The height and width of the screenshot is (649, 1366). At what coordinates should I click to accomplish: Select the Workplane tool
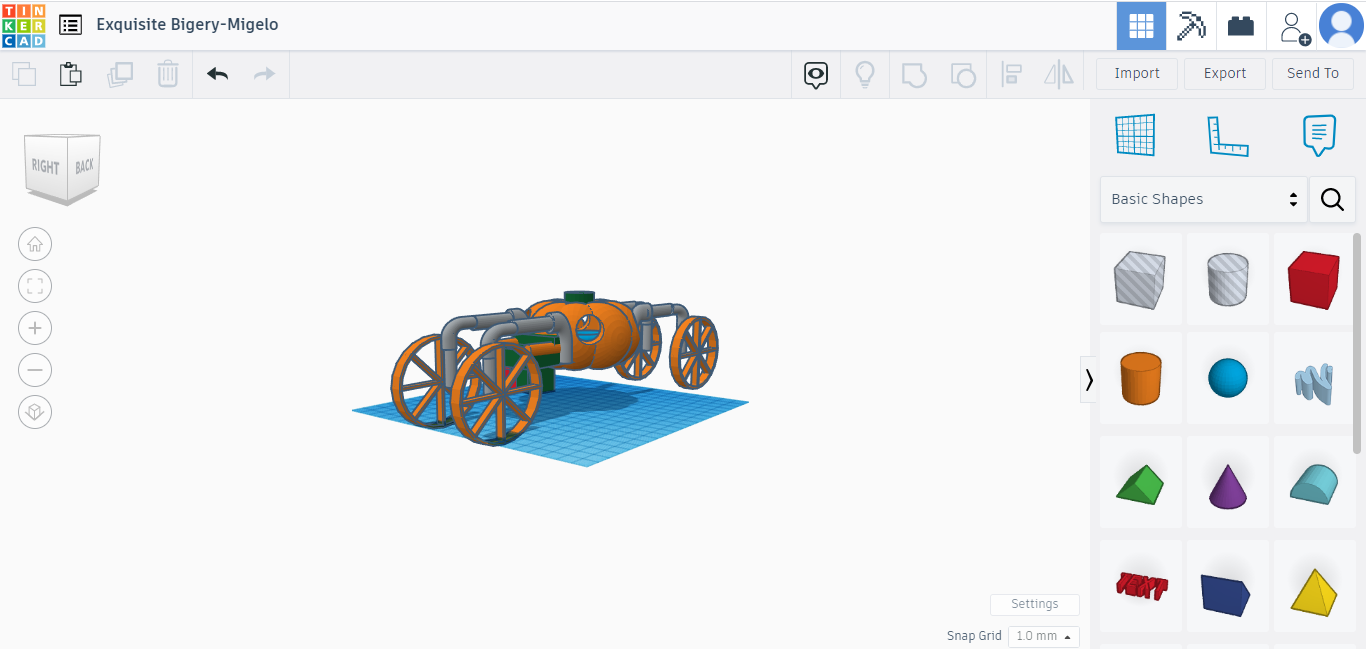coord(1135,133)
